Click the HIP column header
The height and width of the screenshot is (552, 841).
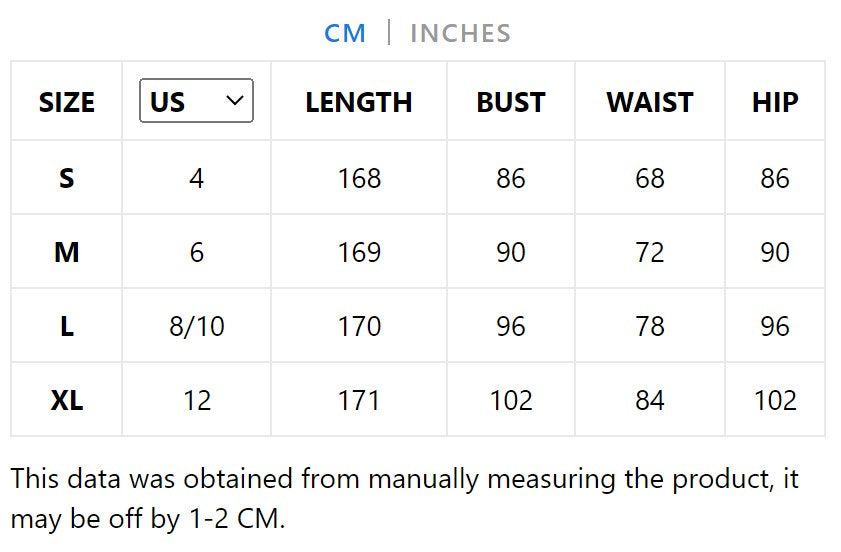(775, 102)
